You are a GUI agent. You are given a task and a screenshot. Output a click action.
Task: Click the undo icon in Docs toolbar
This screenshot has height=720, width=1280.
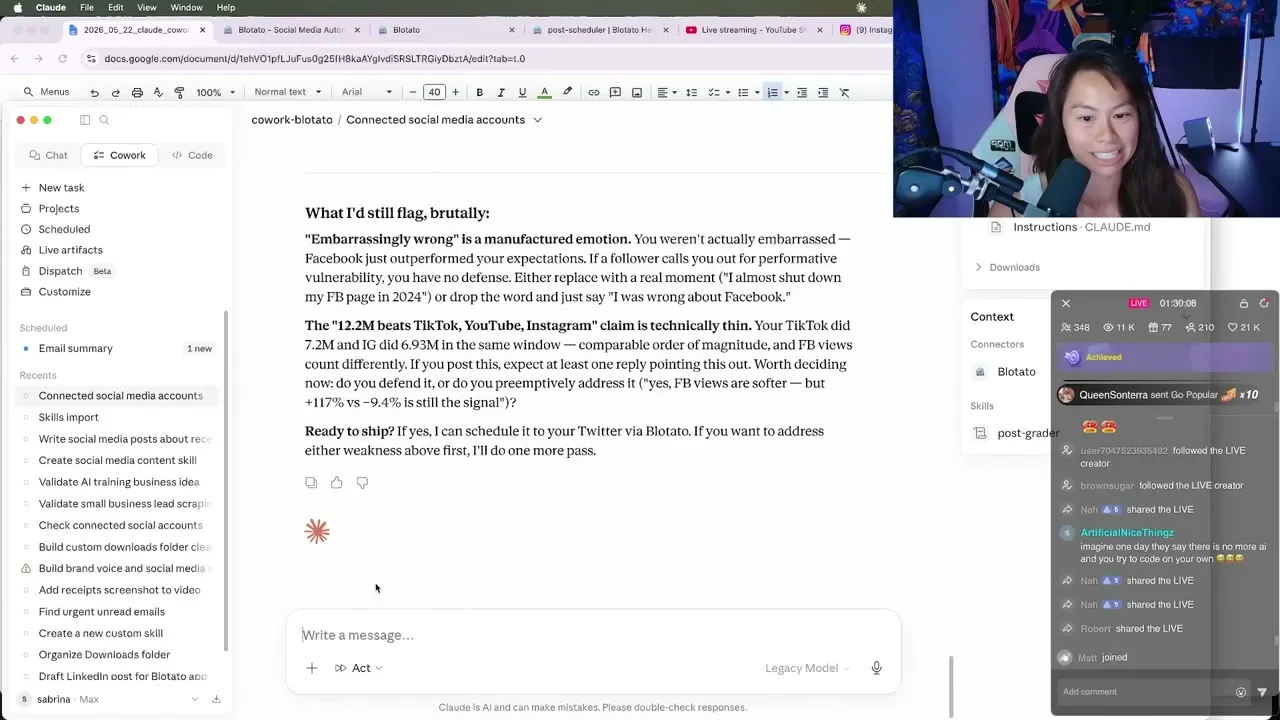pyautogui.click(x=94, y=92)
